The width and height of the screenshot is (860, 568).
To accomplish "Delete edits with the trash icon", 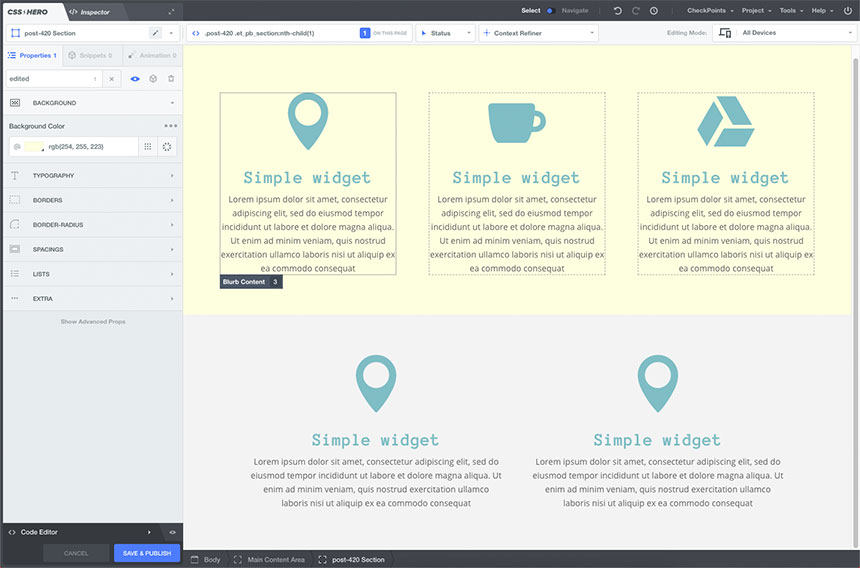I will pyautogui.click(x=171, y=79).
